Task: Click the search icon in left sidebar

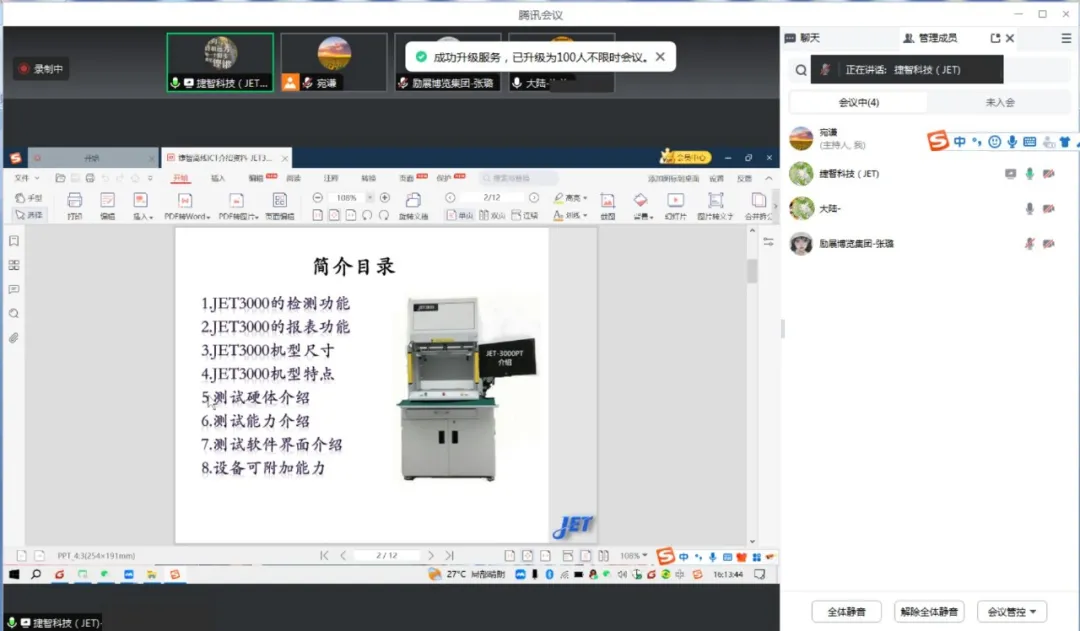Action: [x=14, y=314]
